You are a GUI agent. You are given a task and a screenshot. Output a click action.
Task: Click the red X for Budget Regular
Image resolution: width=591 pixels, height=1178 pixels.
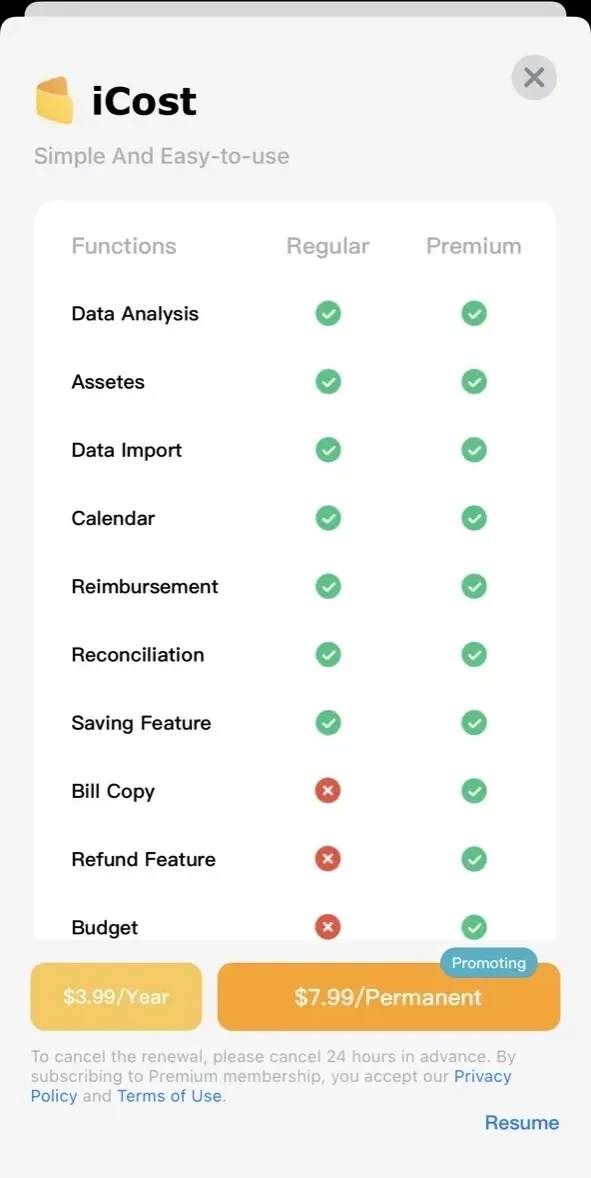coord(328,927)
